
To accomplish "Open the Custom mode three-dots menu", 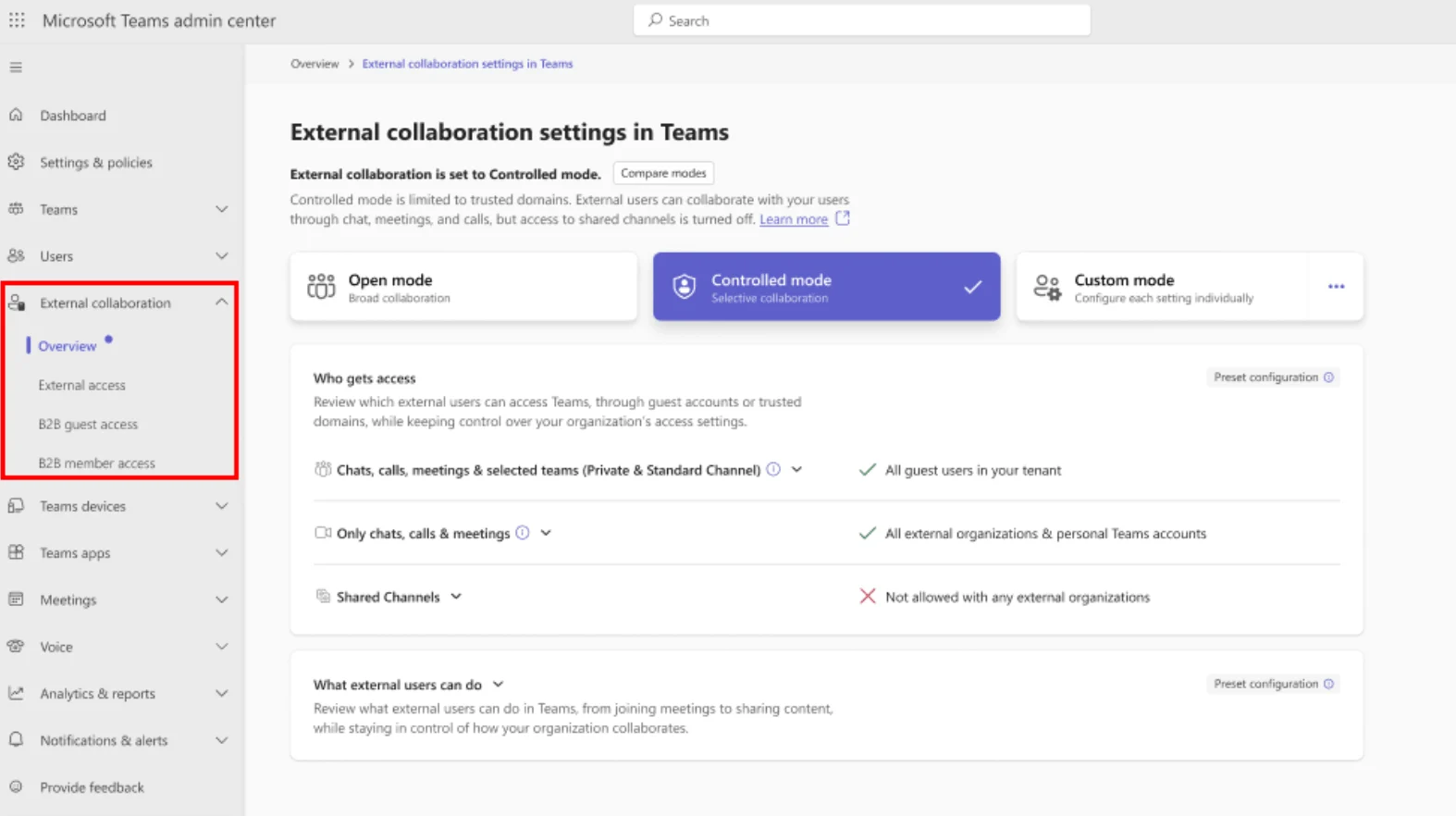I will [x=1336, y=287].
